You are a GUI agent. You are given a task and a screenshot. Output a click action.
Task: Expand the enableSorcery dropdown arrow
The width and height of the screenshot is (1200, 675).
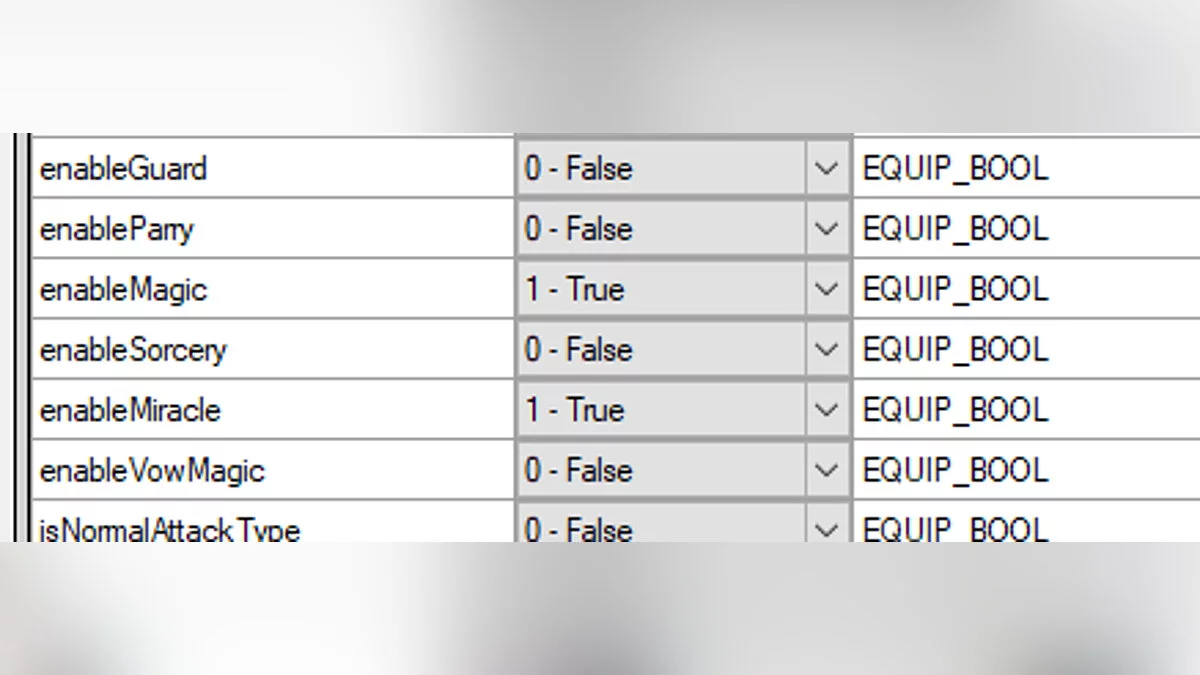click(826, 350)
